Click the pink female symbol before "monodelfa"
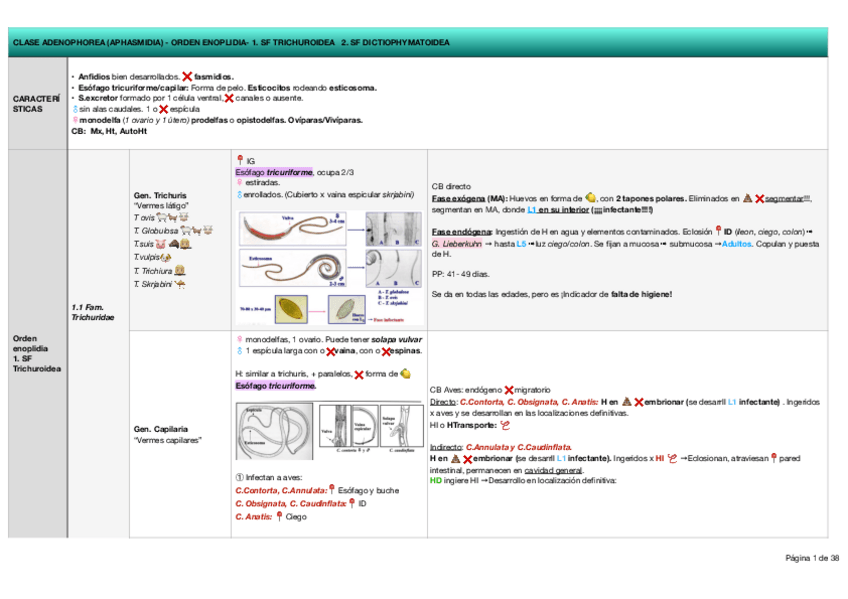The height and width of the screenshot is (599, 848). pyautogui.click(x=76, y=119)
